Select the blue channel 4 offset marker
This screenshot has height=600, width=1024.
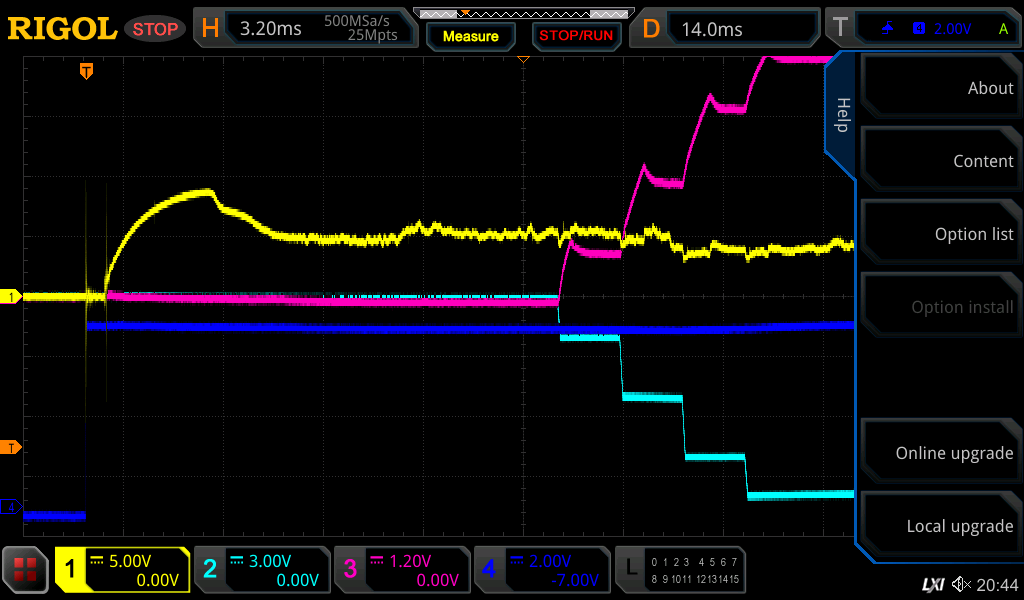(x=12, y=507)
